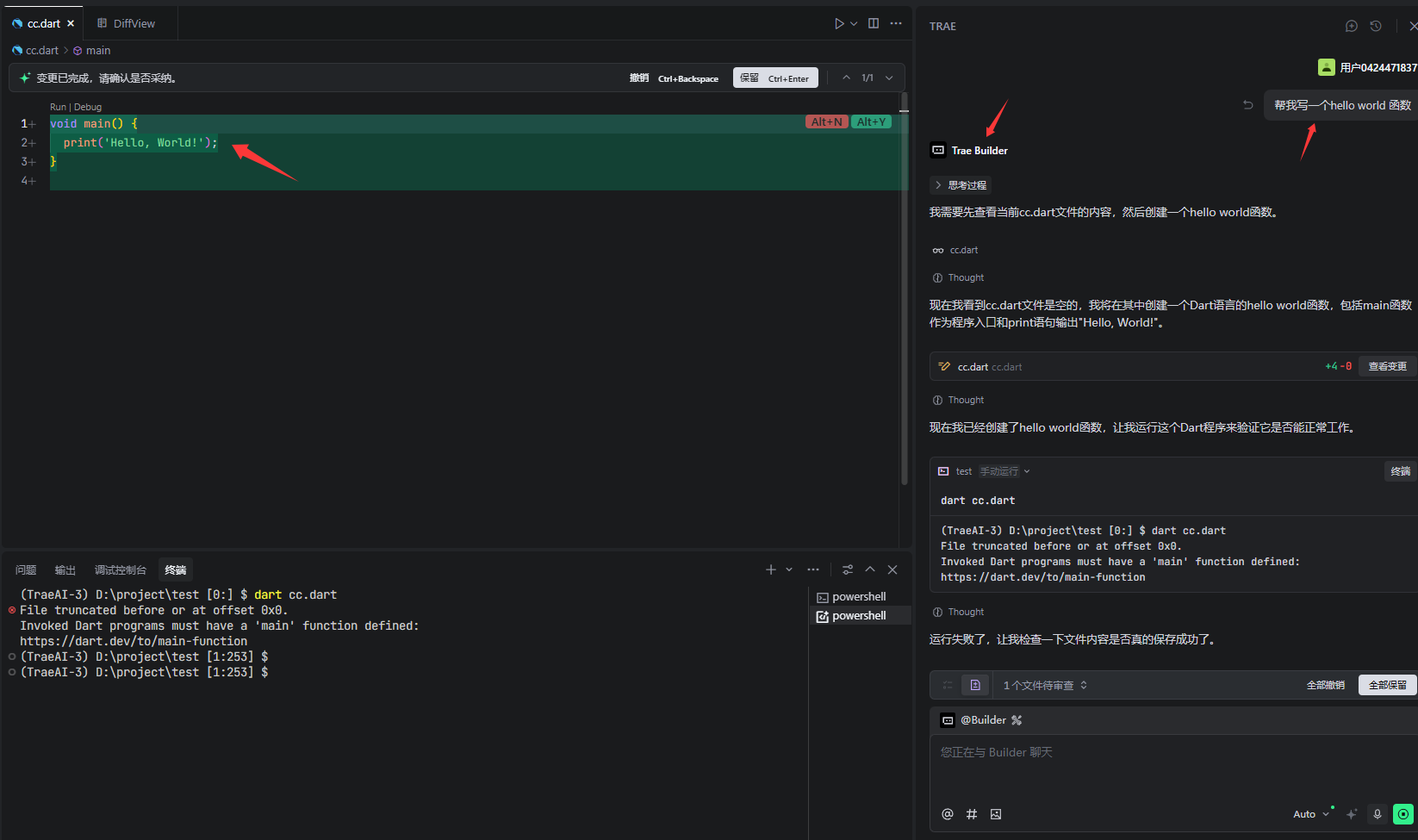Open the 手动运行 dropdown on test command

point(1004,471)
